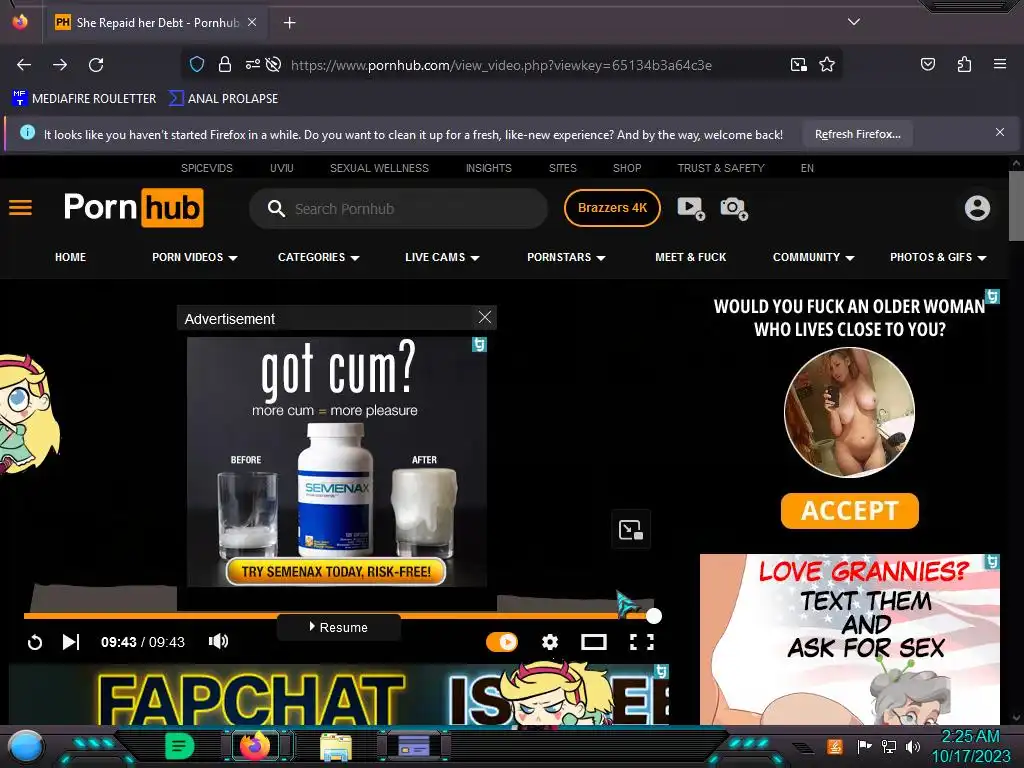Click the Brazzers 4K button

(612, 208)
